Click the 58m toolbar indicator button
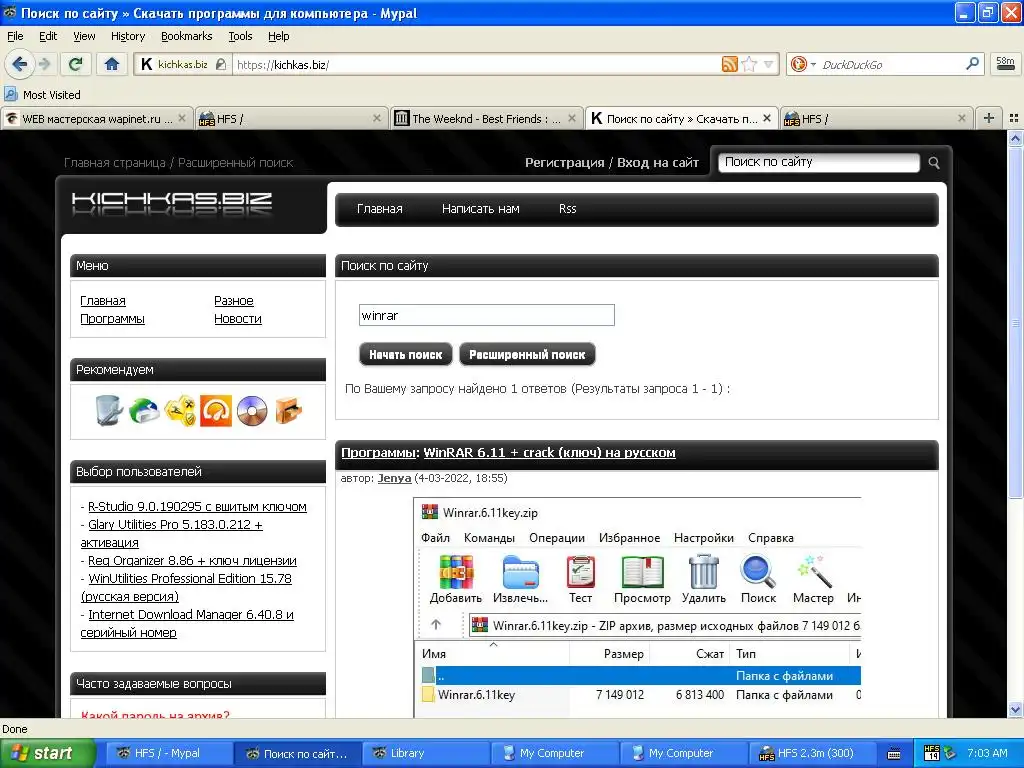Viewport: 1024px width, 768px height. click(x=1005, y=64)
